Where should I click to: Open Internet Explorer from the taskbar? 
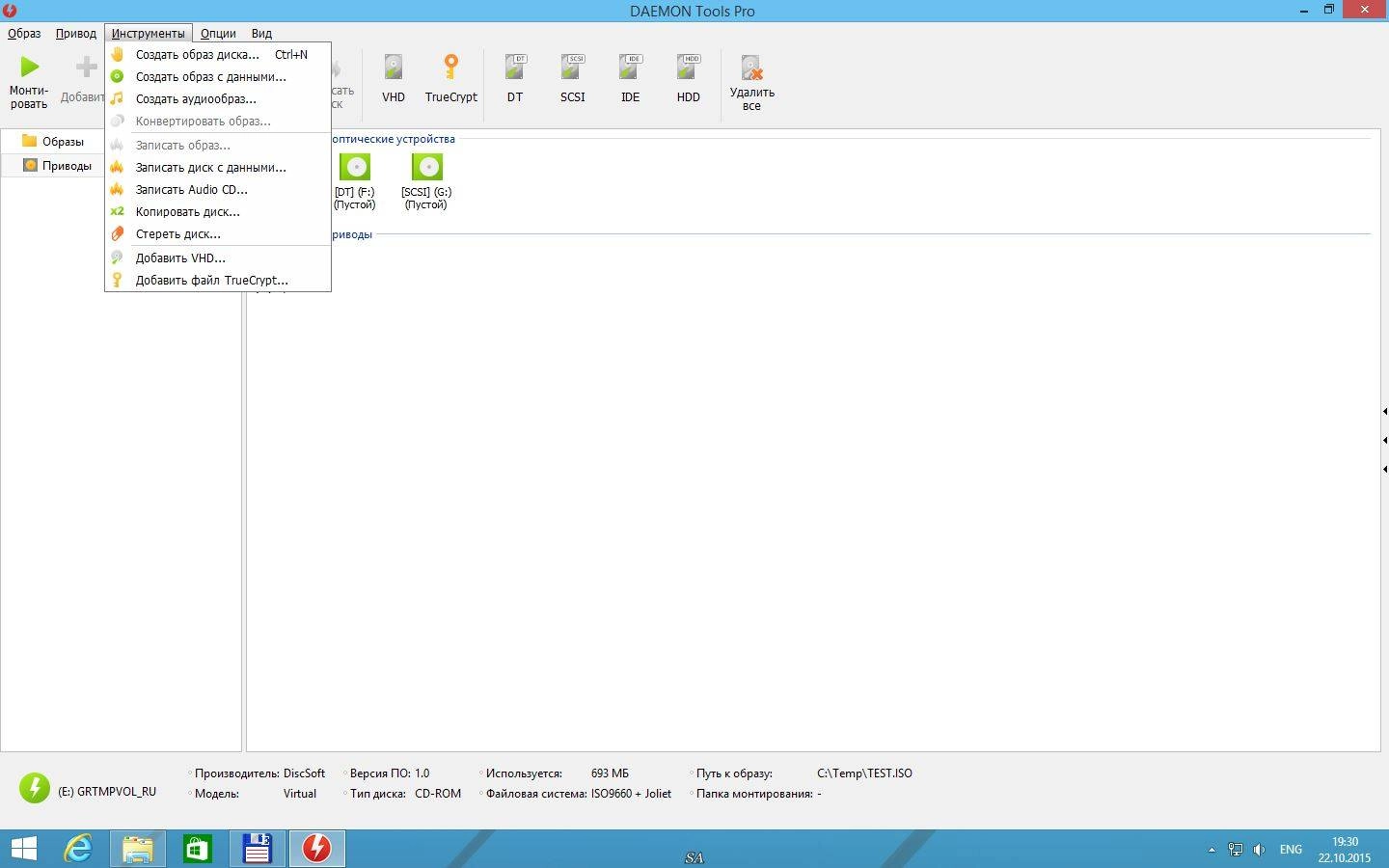(x=78, y=849)
